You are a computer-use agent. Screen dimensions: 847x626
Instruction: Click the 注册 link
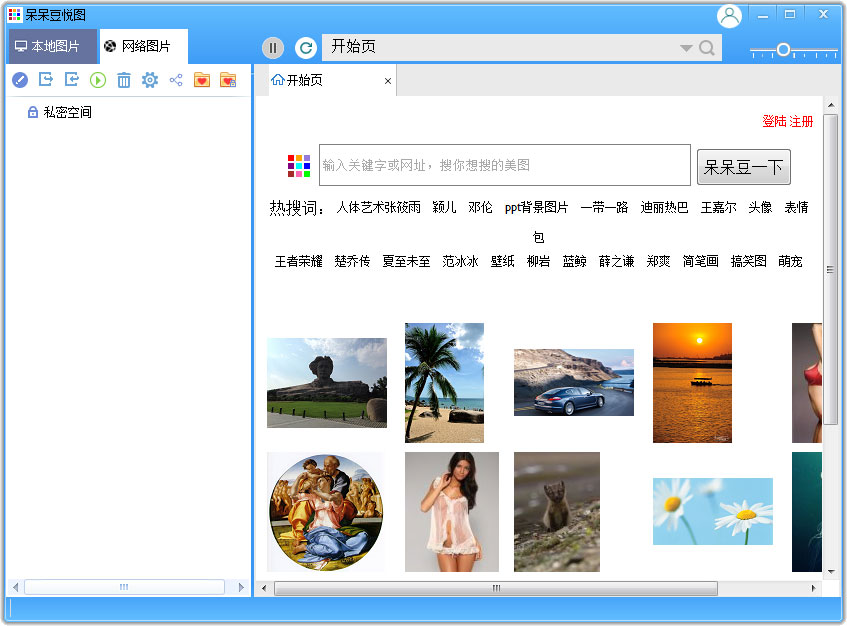click(x=801, y=122)
